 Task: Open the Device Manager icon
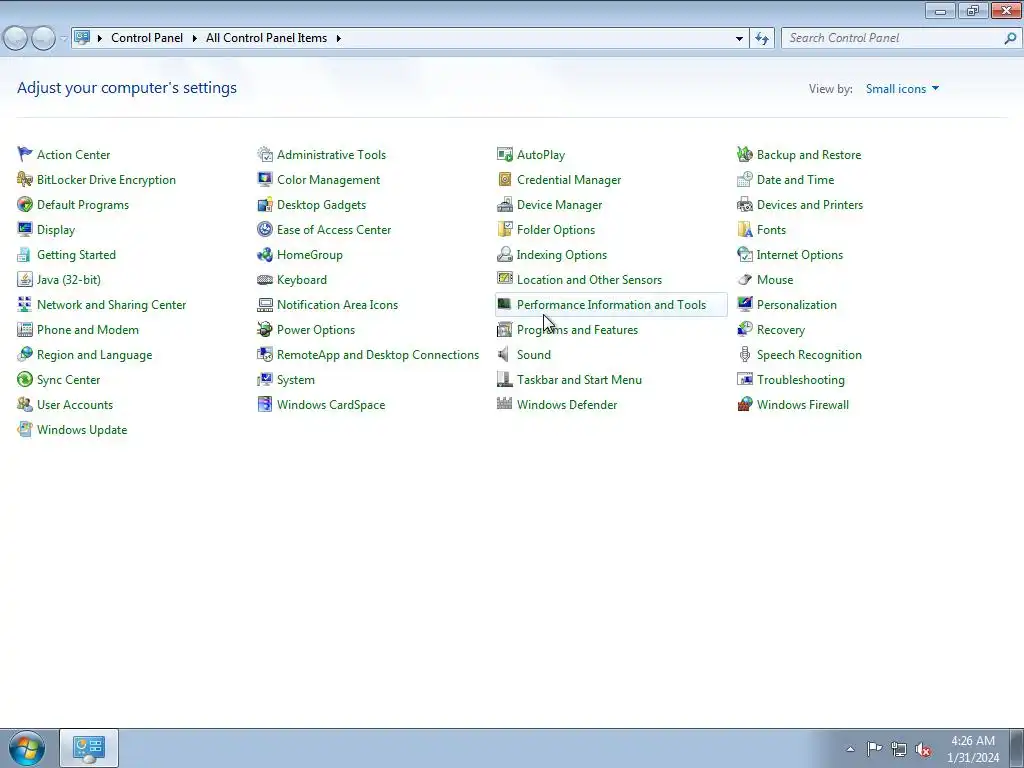[505, 204]
